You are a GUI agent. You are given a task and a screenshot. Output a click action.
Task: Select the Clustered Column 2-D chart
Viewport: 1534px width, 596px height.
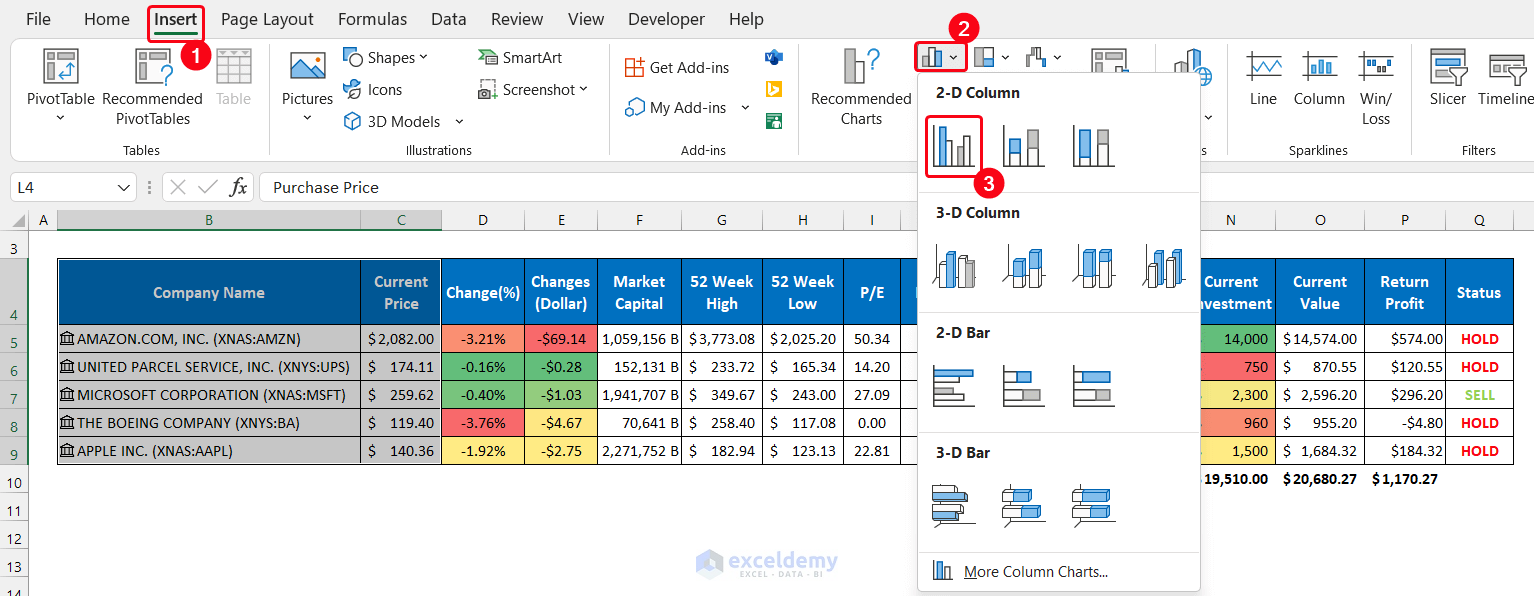coord(953,146)
